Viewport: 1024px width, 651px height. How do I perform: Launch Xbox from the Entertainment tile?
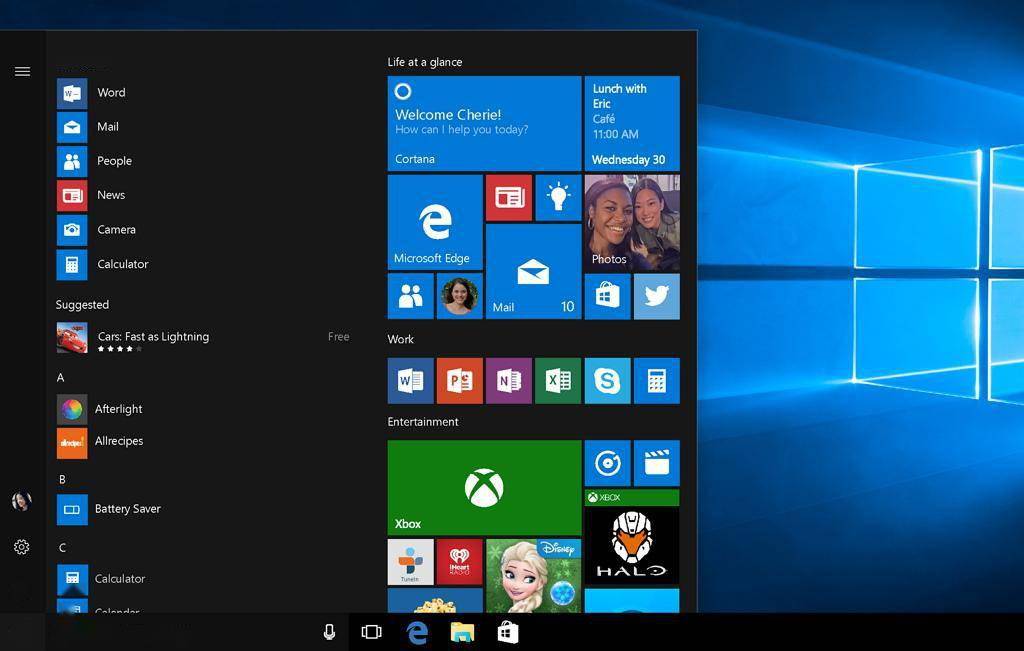click(x=484, y=487)
